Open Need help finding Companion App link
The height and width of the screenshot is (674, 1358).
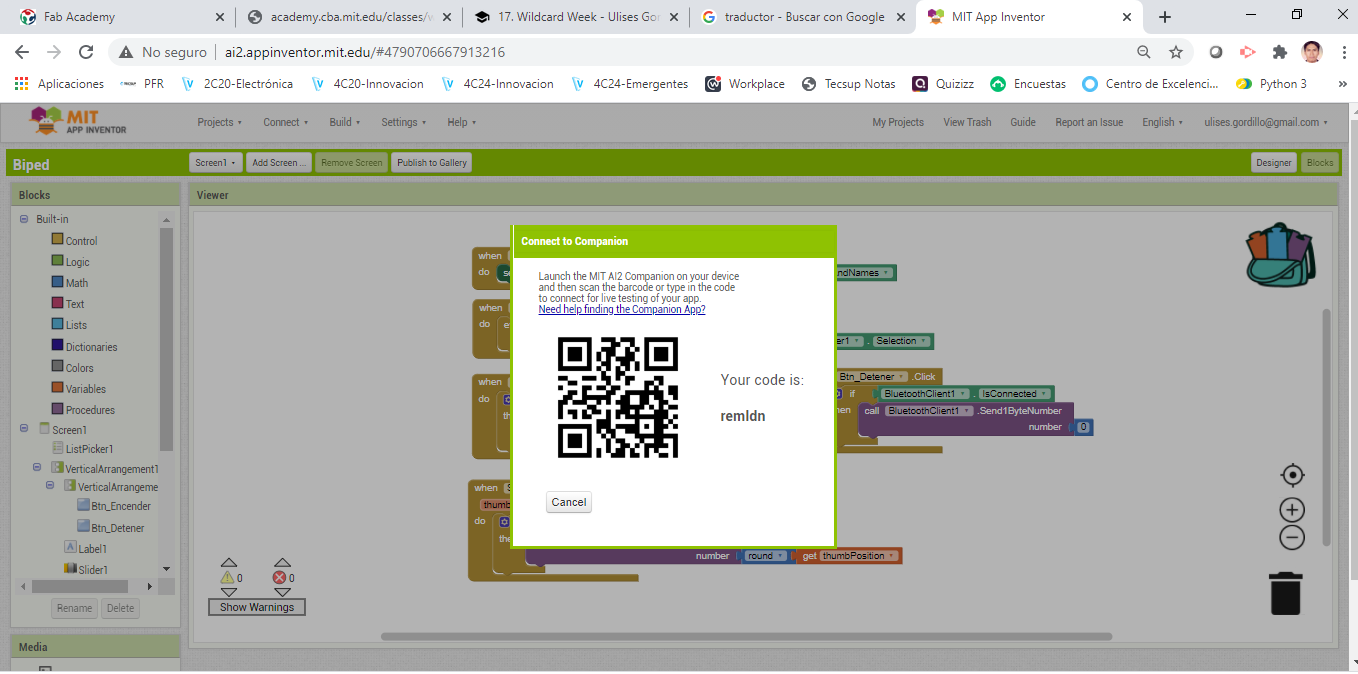click(622, 309)
